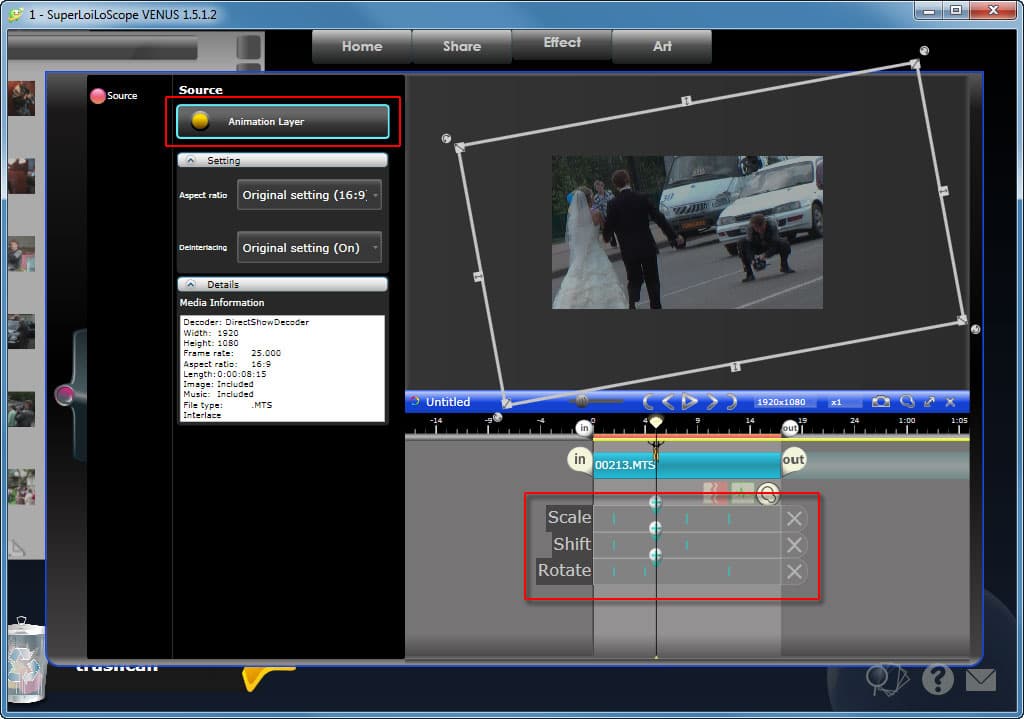The height and width of the screenshot is (719, 1024).
Task: Remove the Shift animation track
Action: tap(794, 545)
